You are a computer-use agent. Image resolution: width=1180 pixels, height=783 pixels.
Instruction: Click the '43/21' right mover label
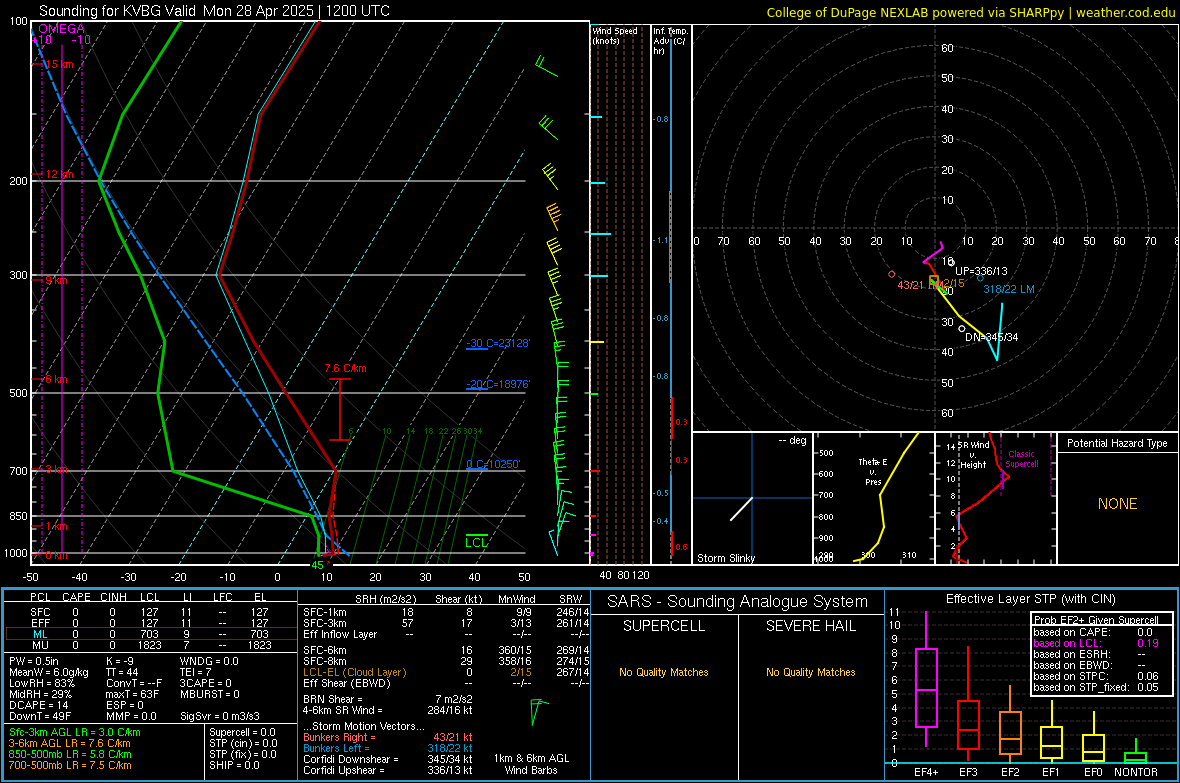[x=911, y=285]
